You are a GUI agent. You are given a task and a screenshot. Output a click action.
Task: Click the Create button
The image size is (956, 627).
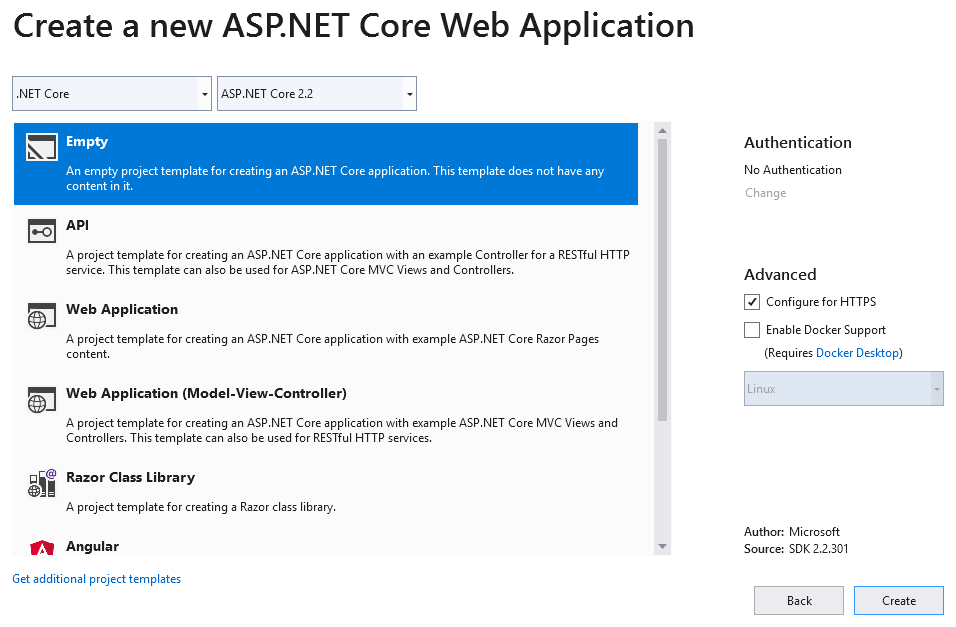coord(899,601)
